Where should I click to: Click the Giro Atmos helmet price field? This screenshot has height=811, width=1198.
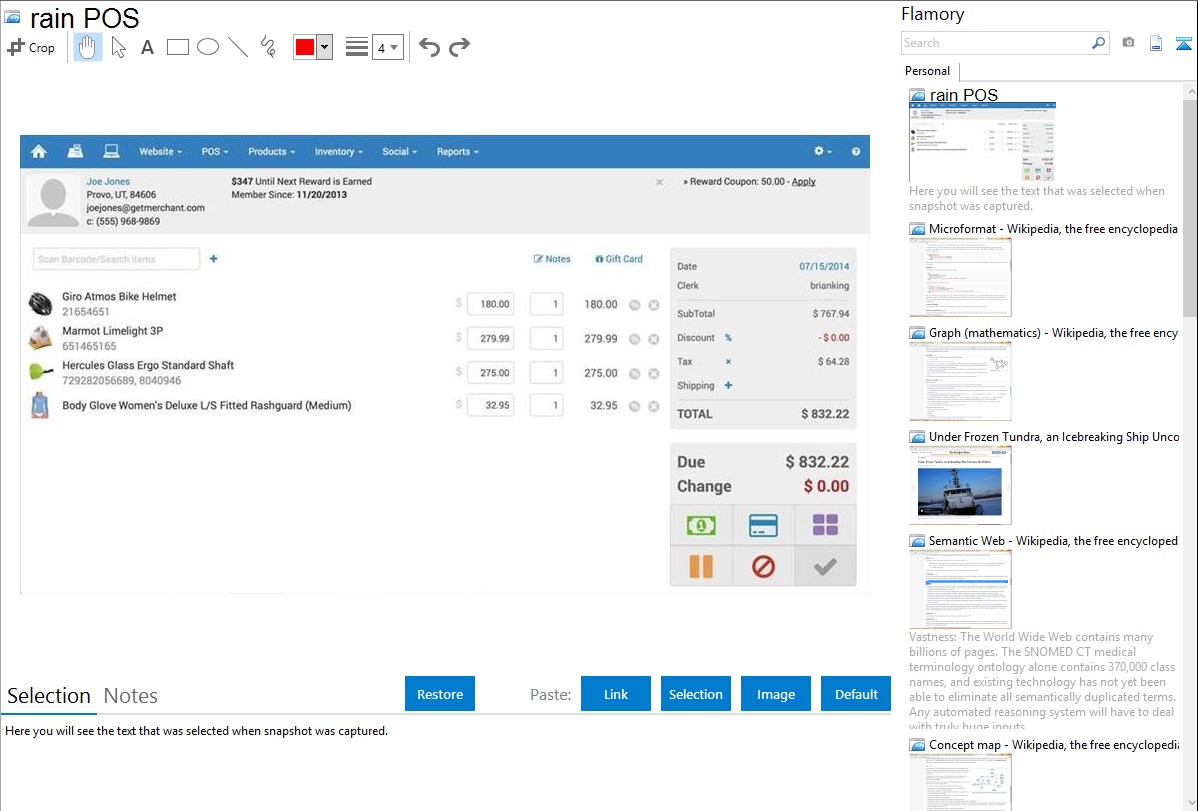click(491, 304)
